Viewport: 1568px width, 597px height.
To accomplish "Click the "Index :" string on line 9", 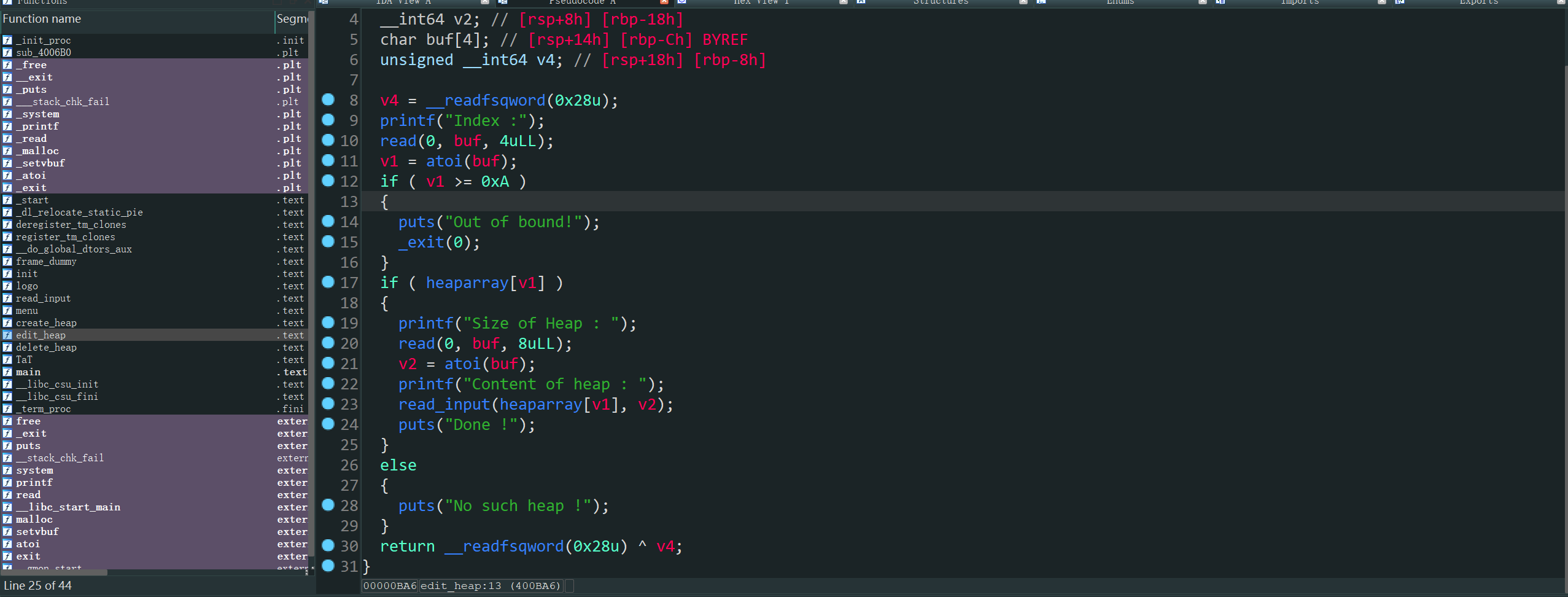I will 485,120.
